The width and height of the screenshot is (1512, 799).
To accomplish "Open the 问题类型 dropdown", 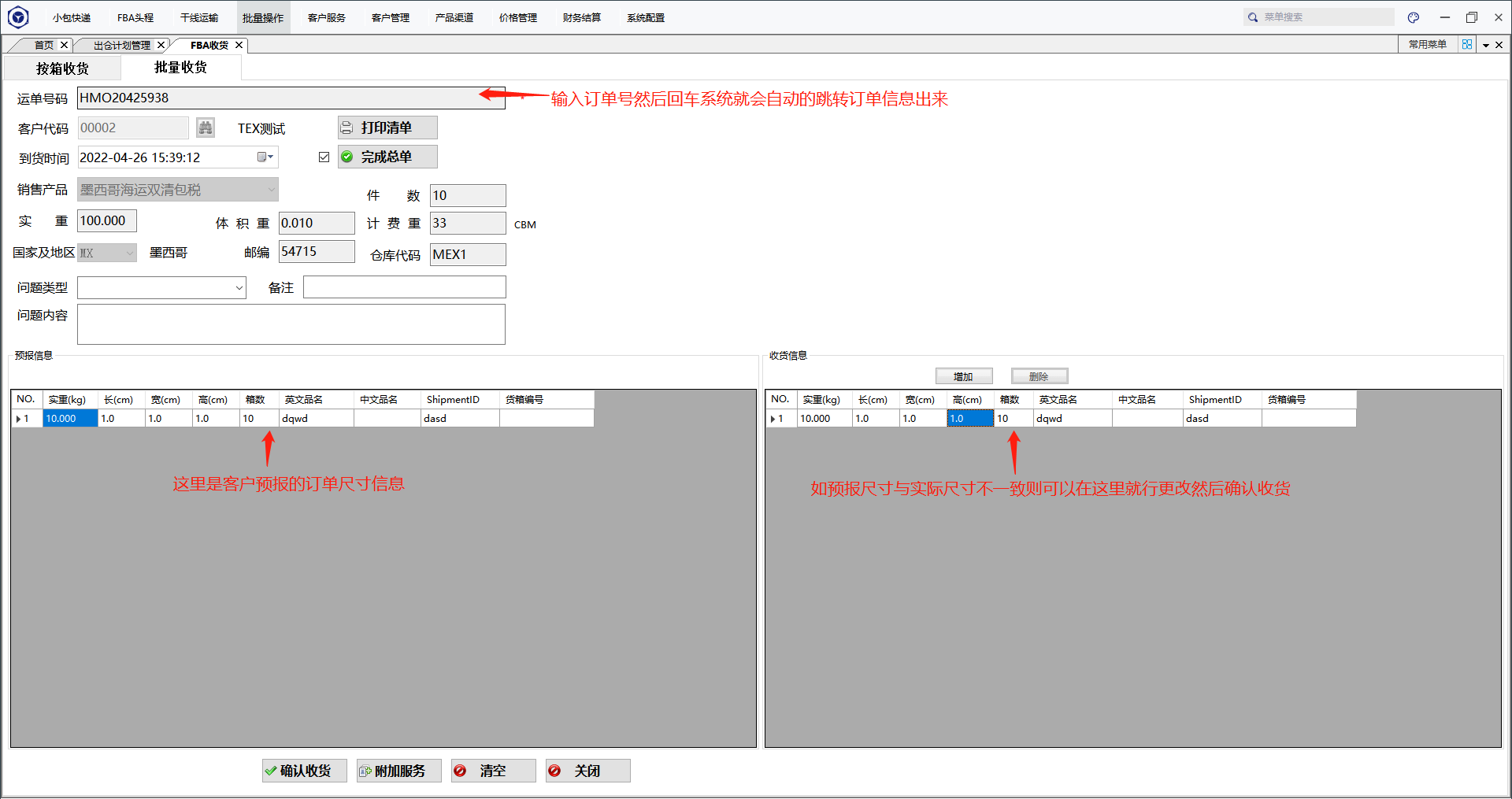I will pyautogui.click(x=239, y=287).
